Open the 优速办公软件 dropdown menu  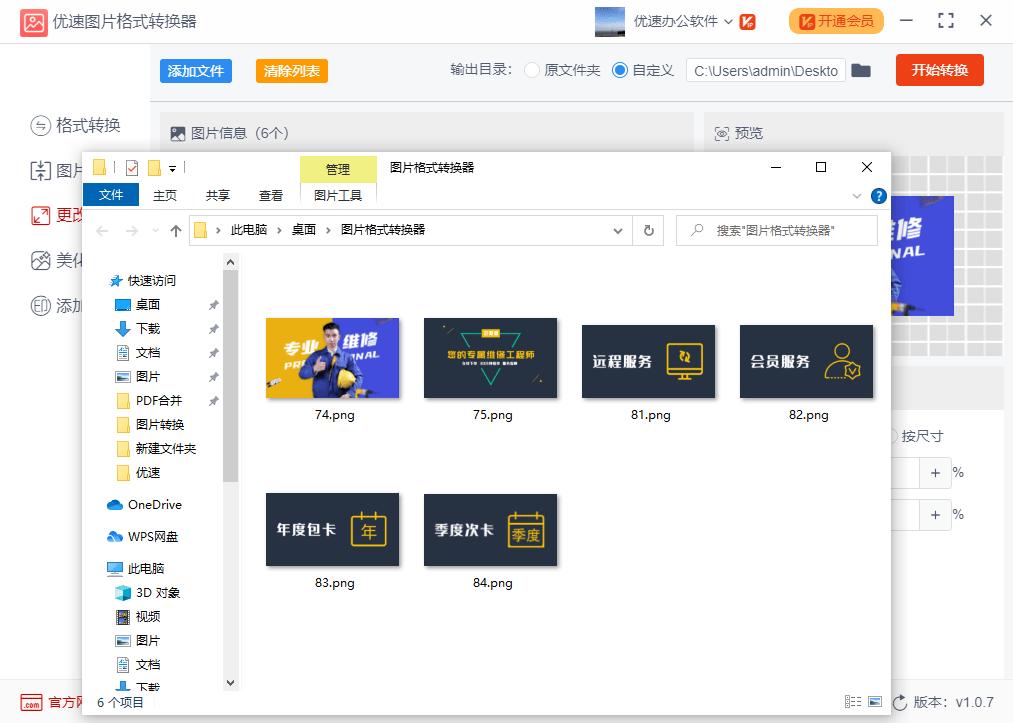(691, 19)
